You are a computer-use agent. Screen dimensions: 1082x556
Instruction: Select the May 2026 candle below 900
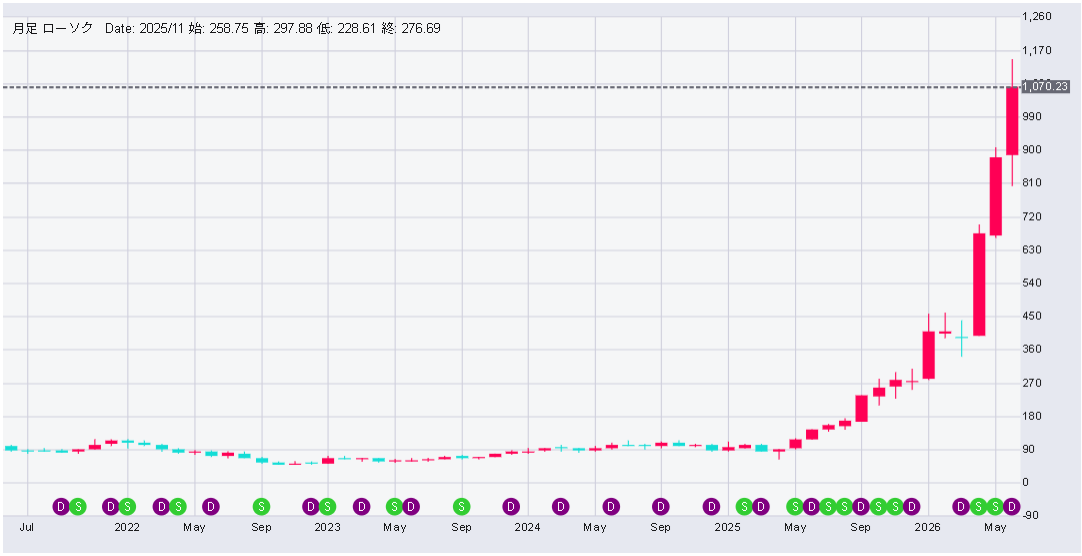click(996, 196)
